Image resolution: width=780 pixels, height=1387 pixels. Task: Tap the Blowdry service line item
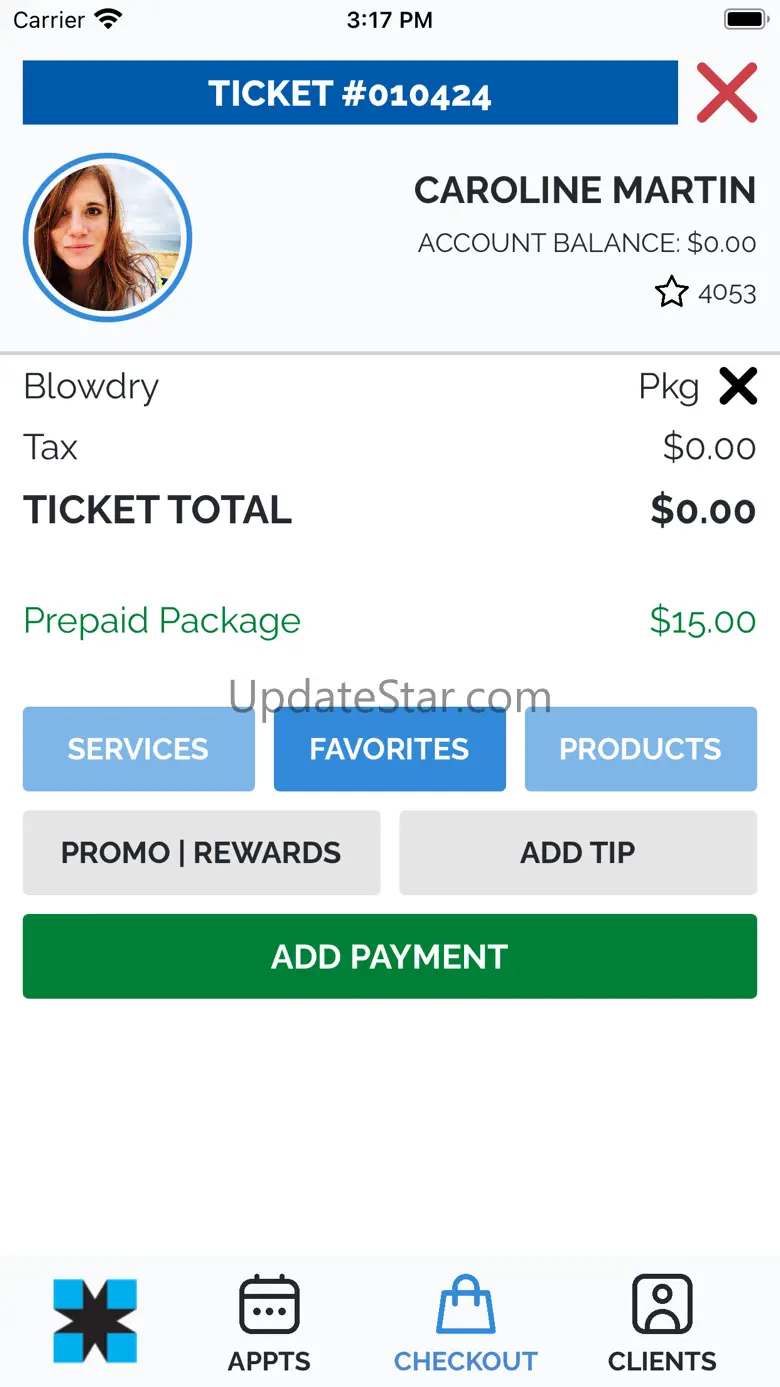tap(91, 386)
